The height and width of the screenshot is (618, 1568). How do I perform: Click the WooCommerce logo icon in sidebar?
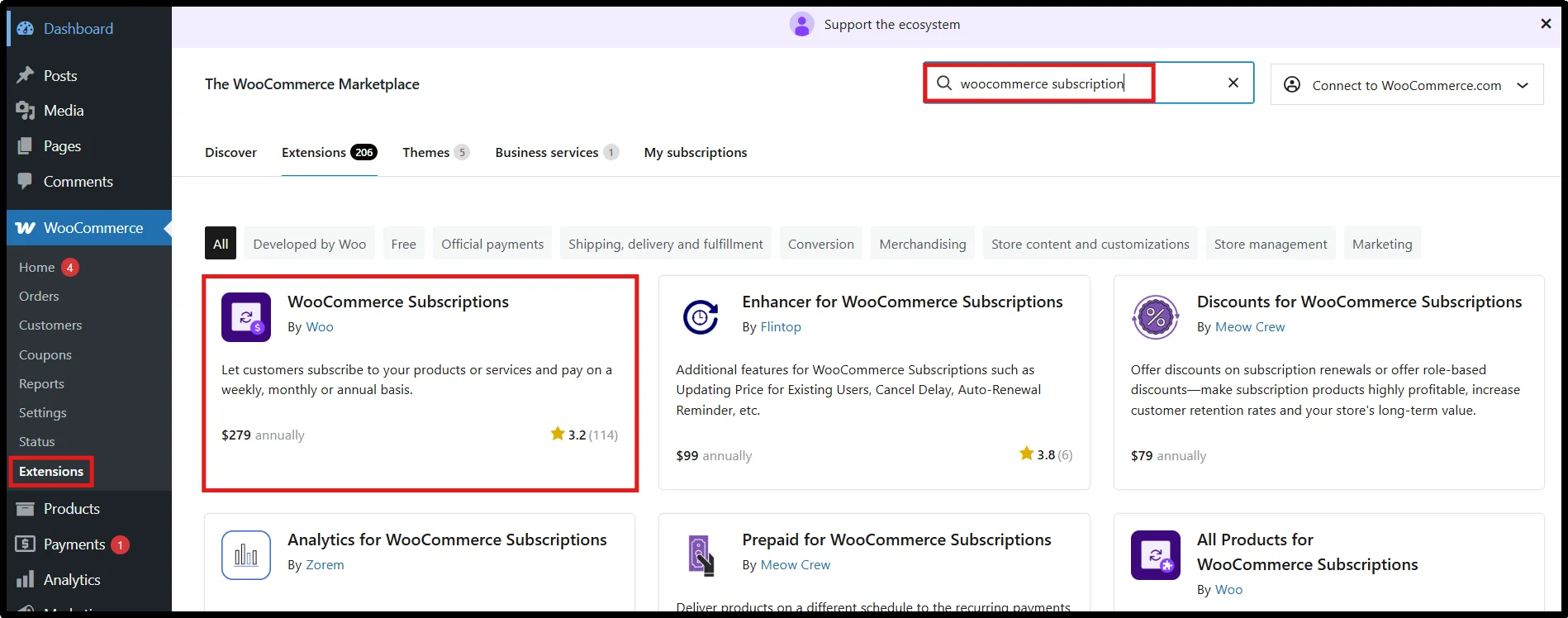pyautogui.click(x=26, y=228)
